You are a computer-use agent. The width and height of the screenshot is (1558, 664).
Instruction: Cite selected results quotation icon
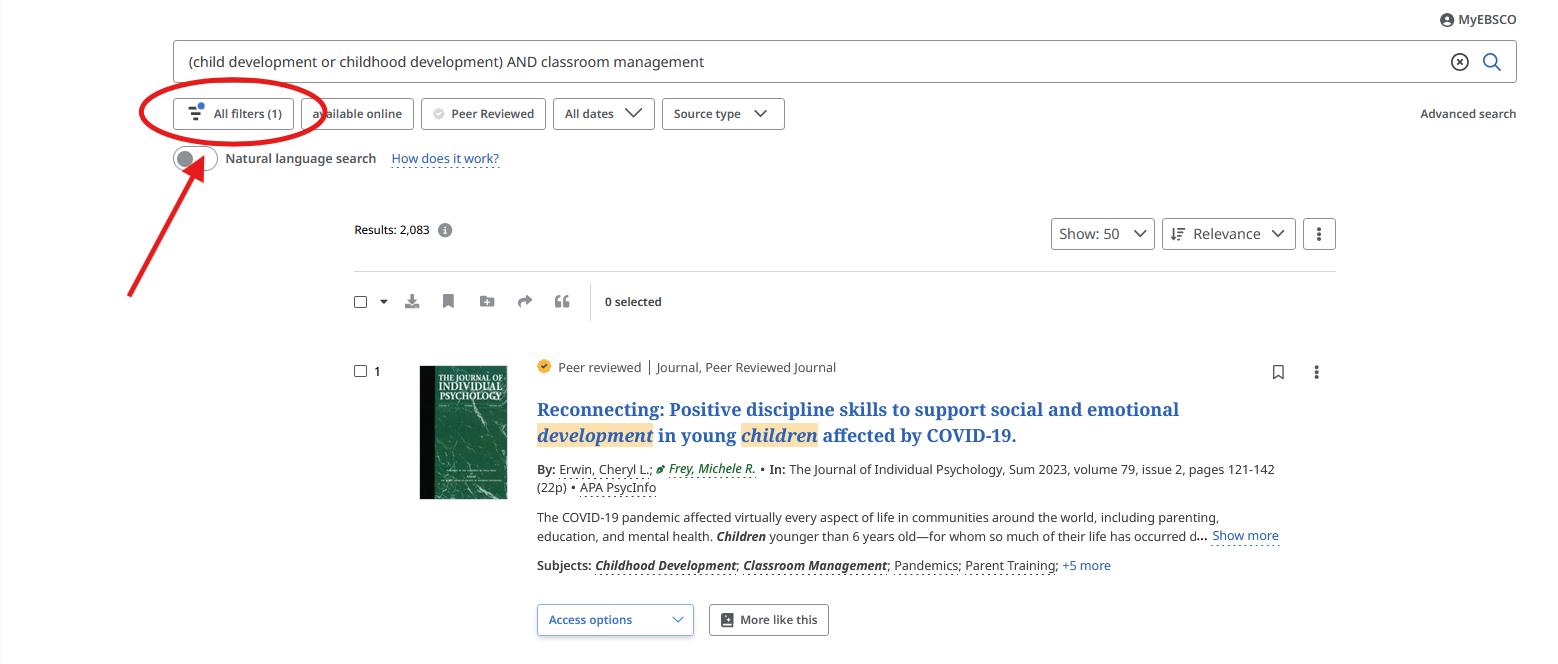562,301
